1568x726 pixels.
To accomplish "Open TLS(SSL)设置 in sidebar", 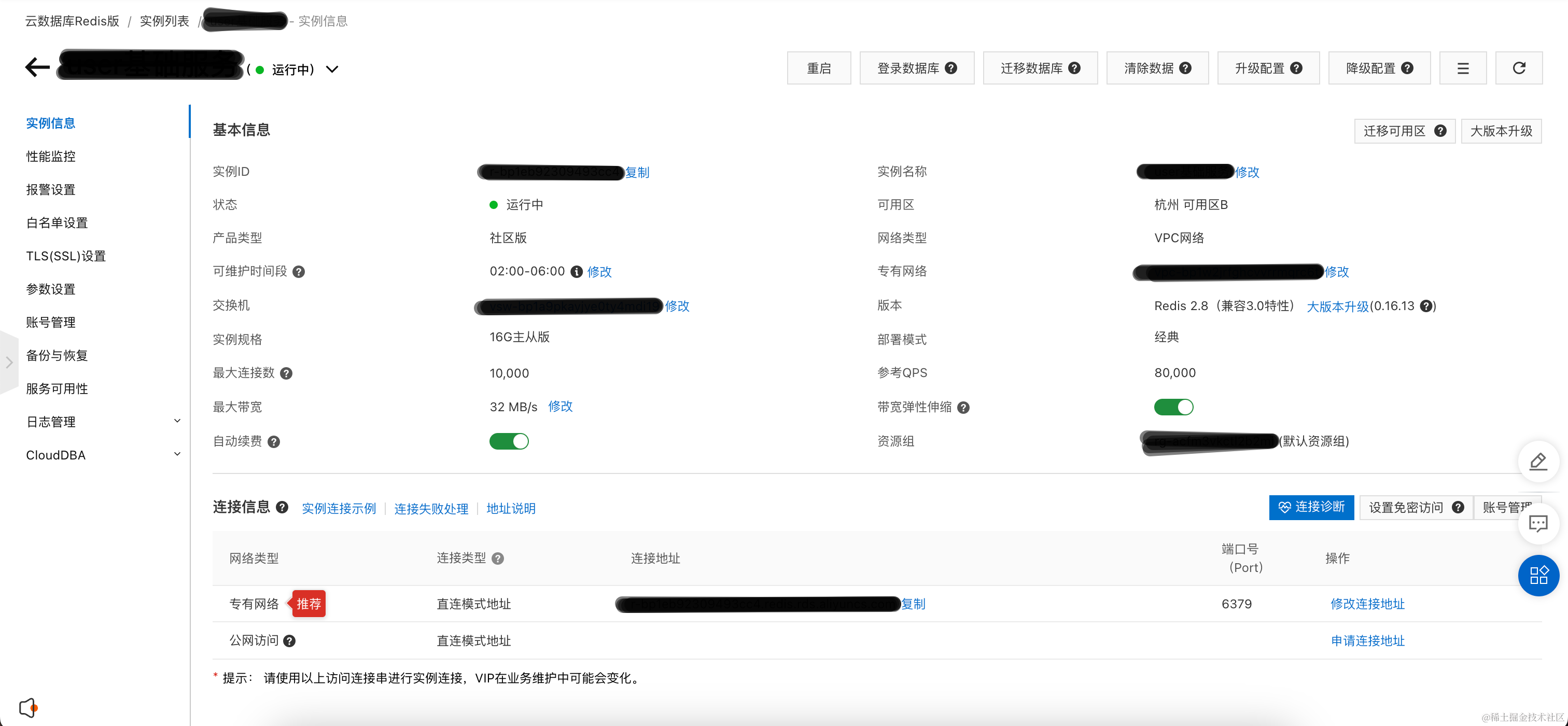I will pos(66,256).
